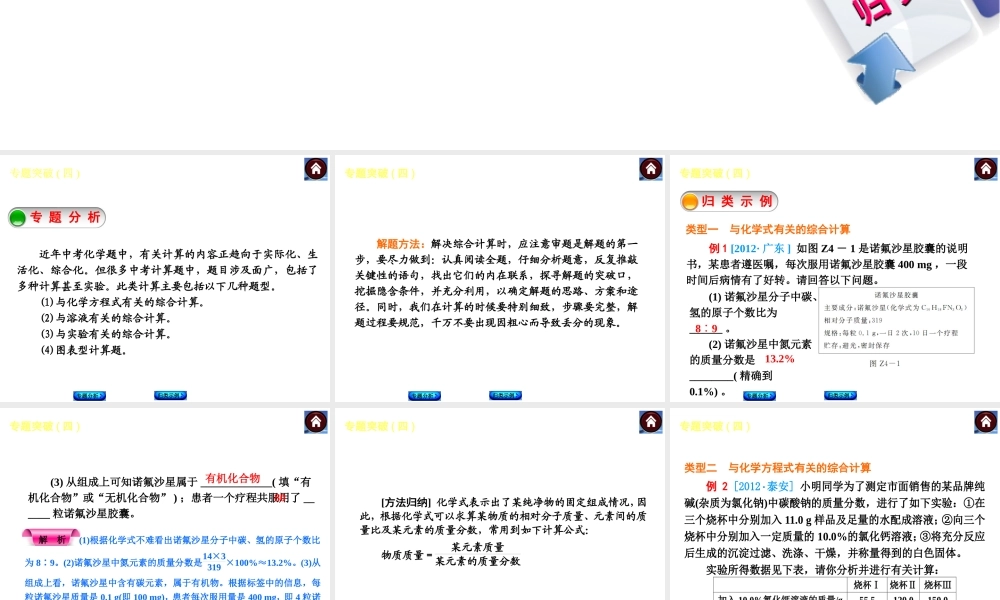
Task: Click the 烧杯Ⅲ table header cell
Action: [x=938, y=585]
